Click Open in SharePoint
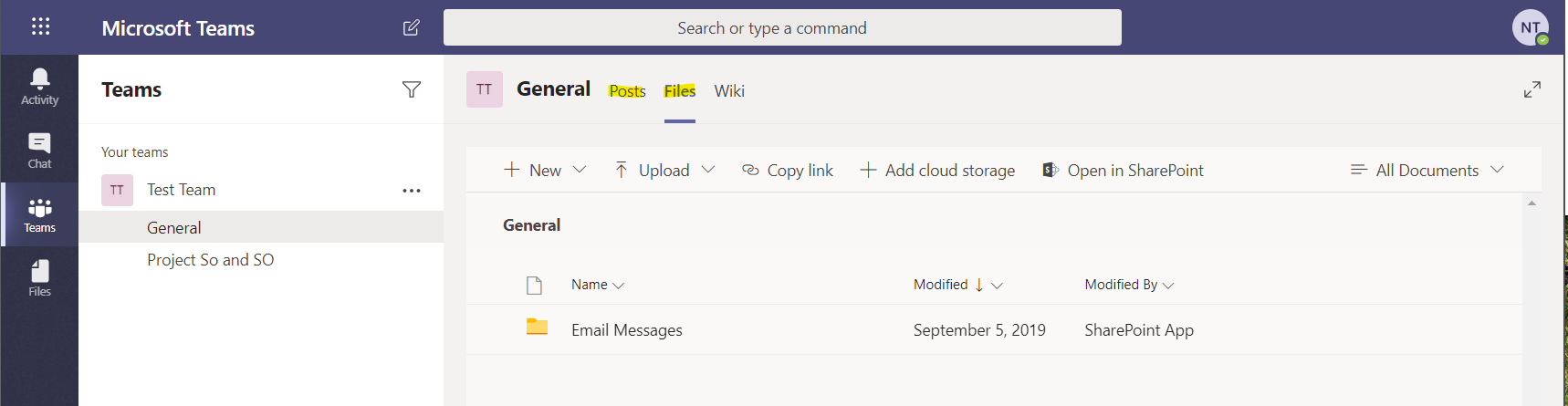Viewport: 1568px width, 406px height. coord(1123,170)
